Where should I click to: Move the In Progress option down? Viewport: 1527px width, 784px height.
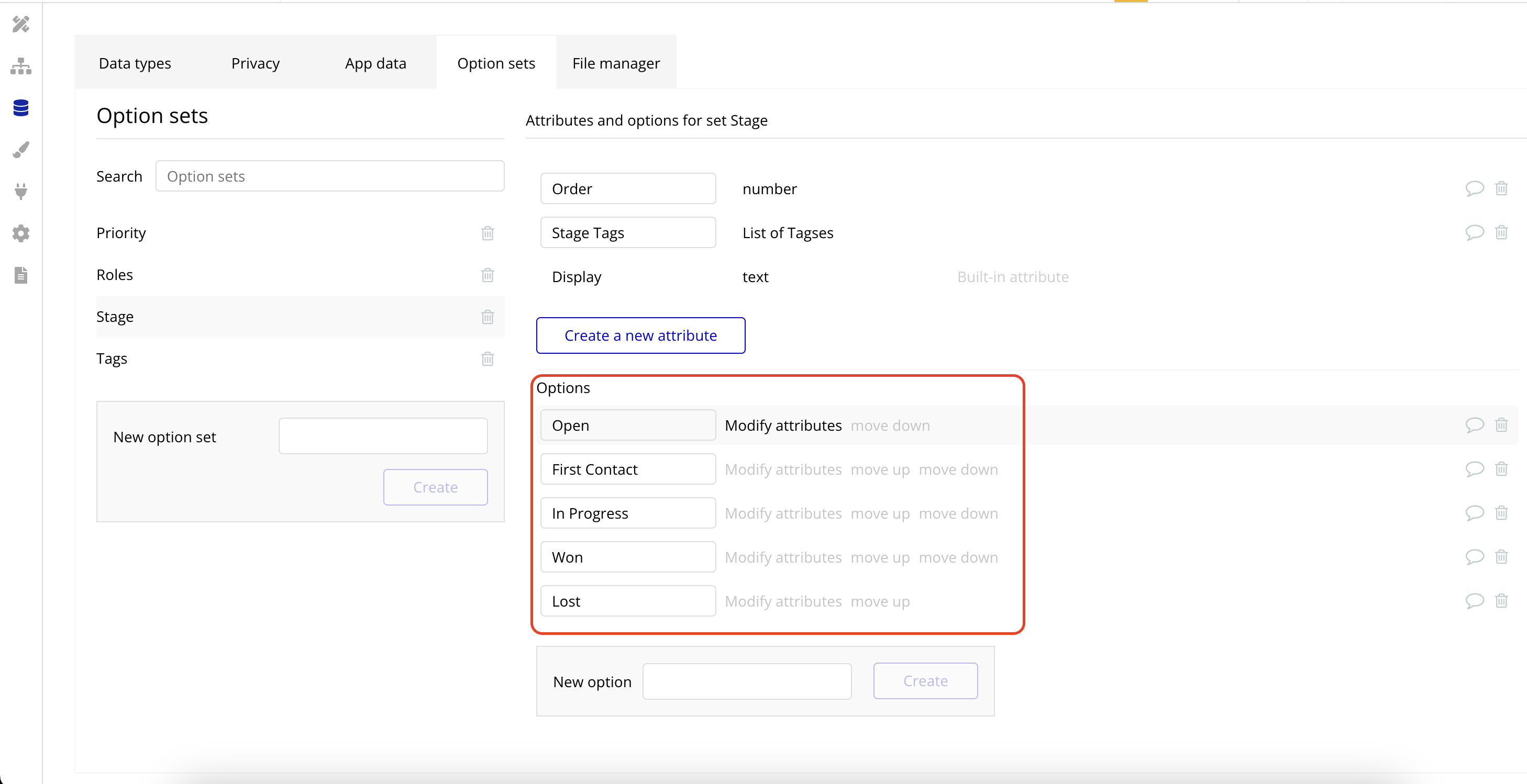(958, 513)
